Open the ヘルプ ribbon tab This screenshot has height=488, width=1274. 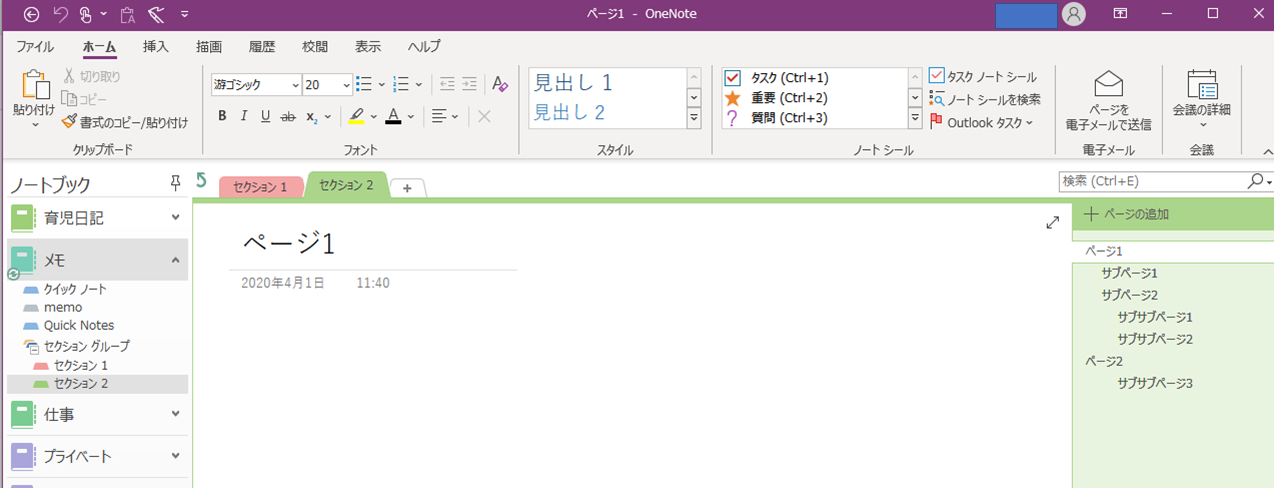[x=424, y=46]
